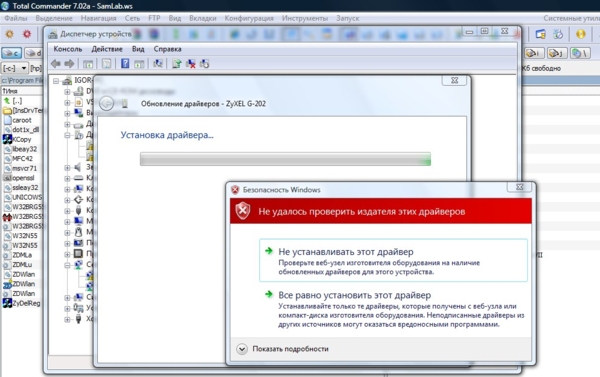
Task: Open Инструменты menu in Total Commander
Action: 305,18
